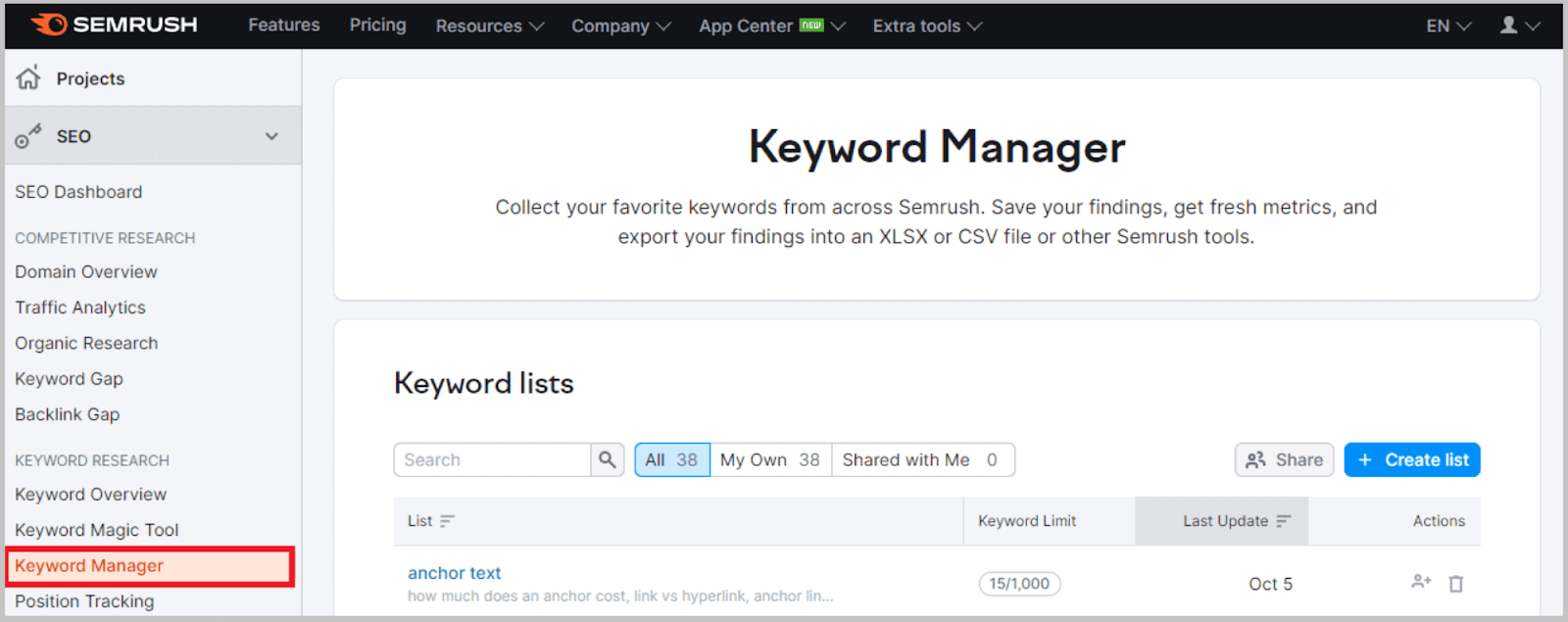Viewport: 1568px width, 622px height.
Task: Expand the Company dropdown menu
Action: point(621,25)
